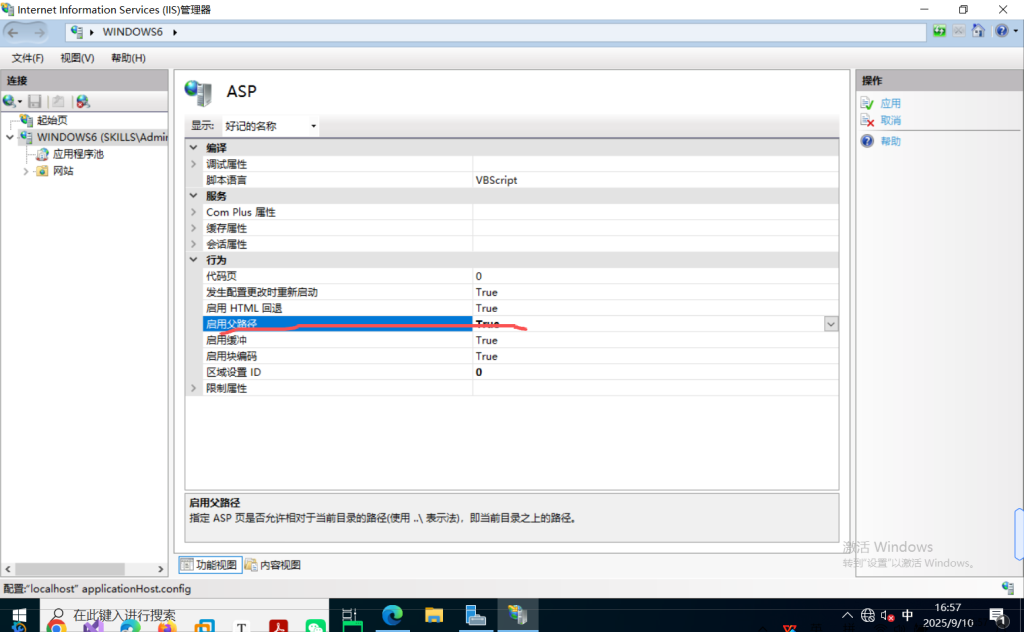Image resolution: width=1024 pixels, height=632 pixels.
Task: Click the Back navigation arrow
Action: [x=15, y=32]
